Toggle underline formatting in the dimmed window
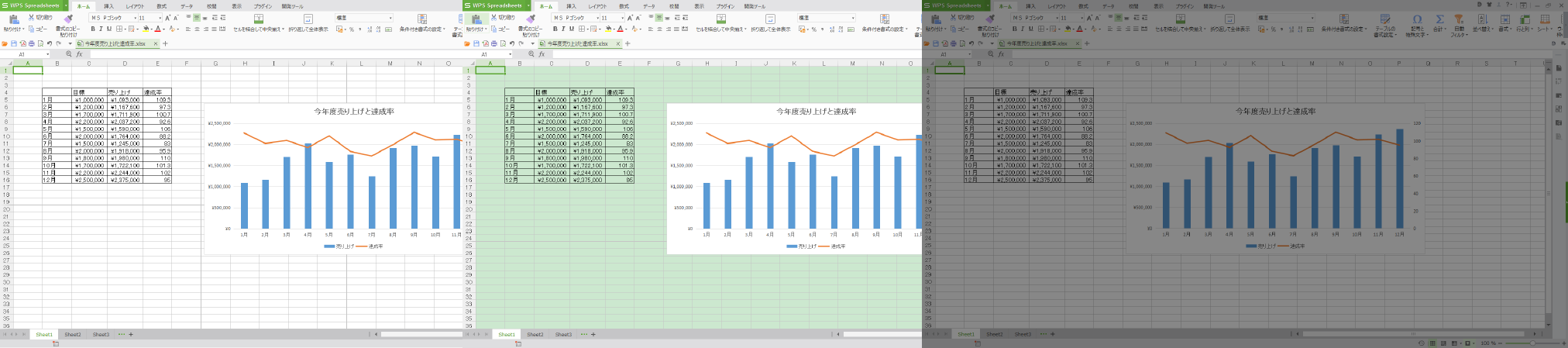The image size is (1568, 348). pos(1030,29)
